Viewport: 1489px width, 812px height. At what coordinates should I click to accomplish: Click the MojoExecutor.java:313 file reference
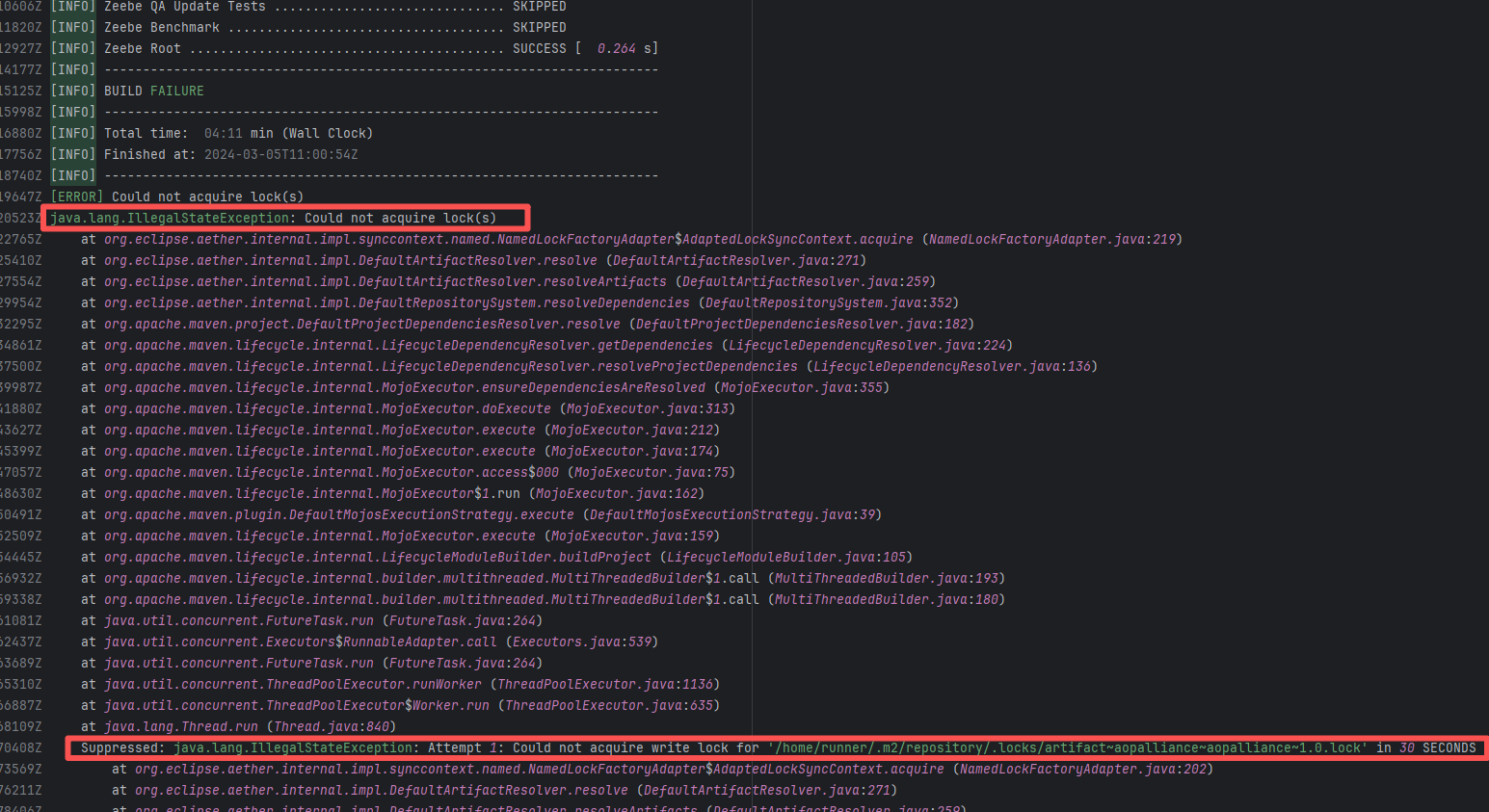(648, 409)
